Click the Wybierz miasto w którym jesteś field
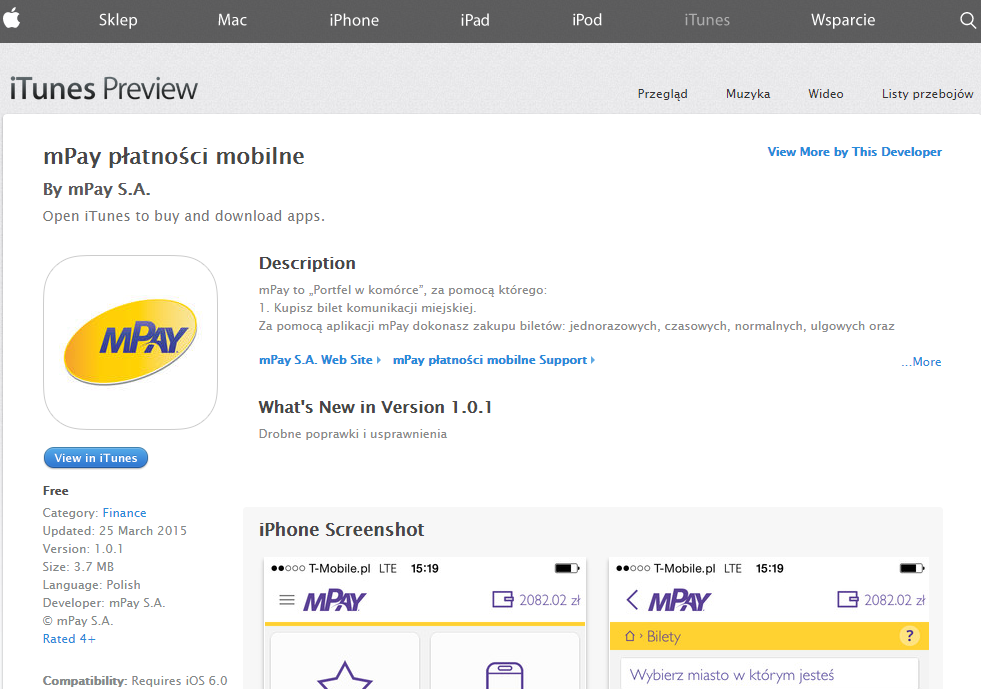The image size is (981, 689). tap(769, 674)
